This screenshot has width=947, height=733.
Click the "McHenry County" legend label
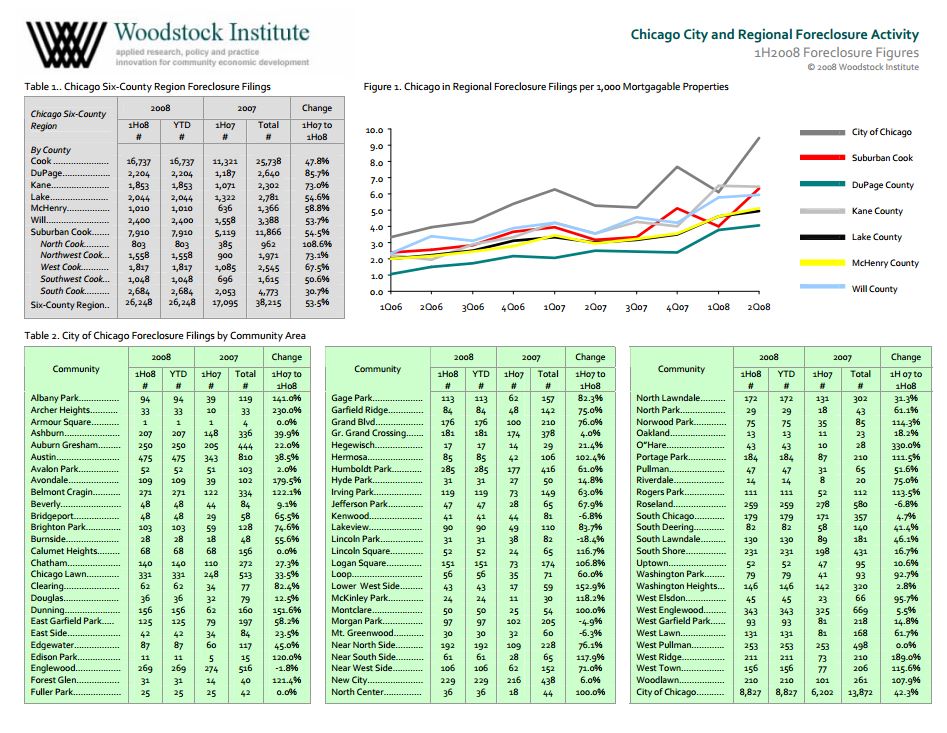click(885, 263)
